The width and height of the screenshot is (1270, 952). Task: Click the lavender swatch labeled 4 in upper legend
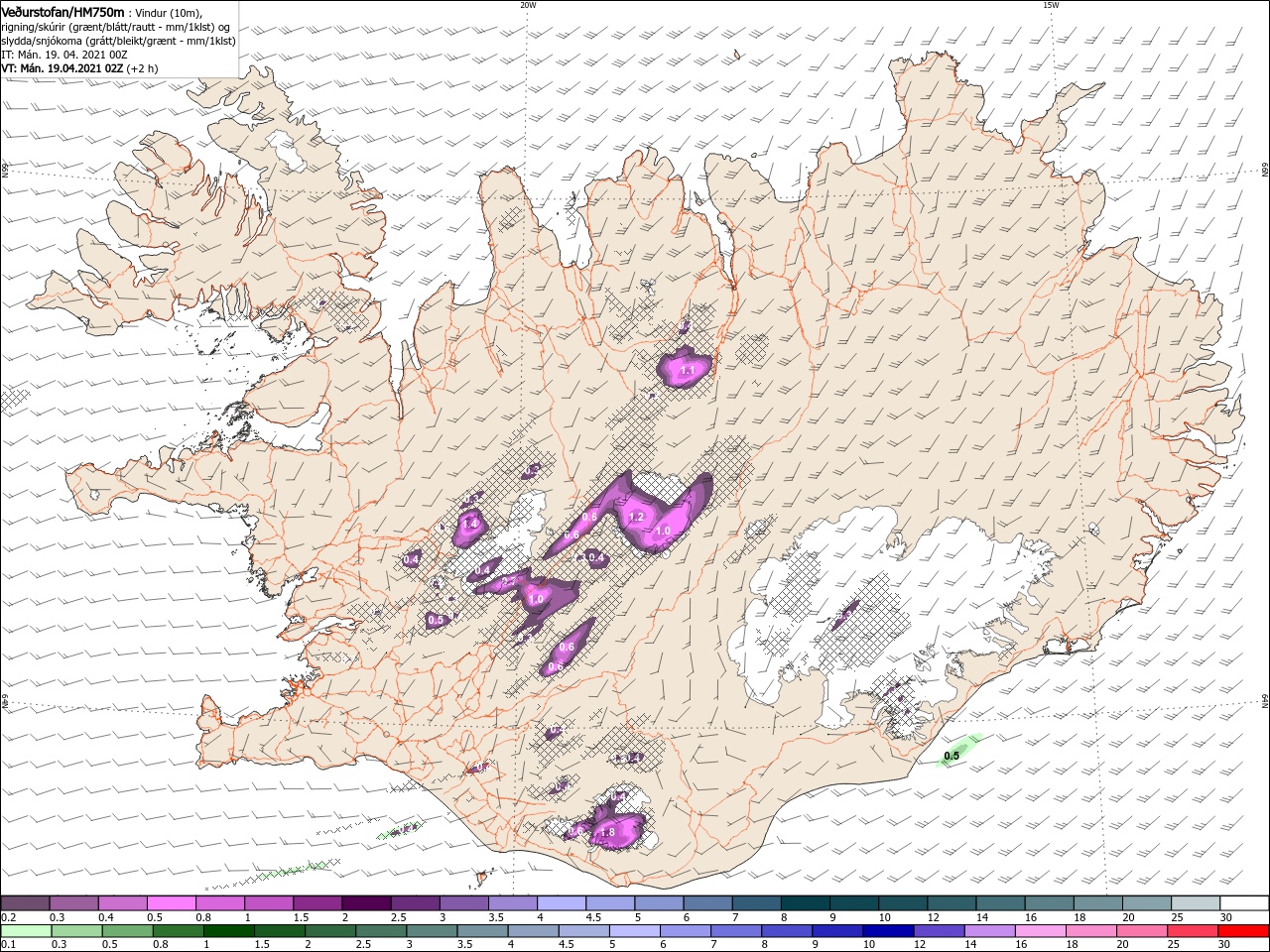click(561, 903)
